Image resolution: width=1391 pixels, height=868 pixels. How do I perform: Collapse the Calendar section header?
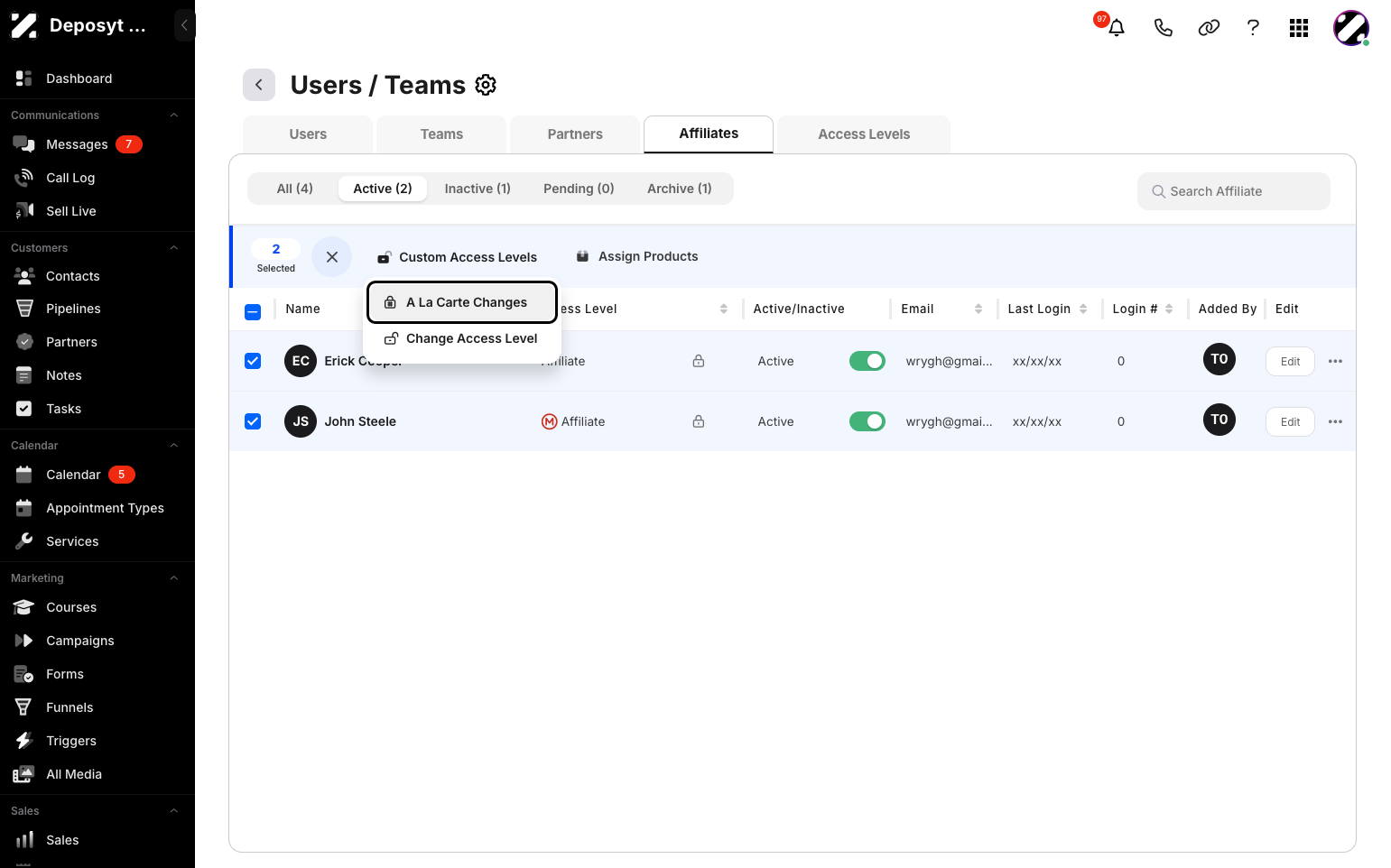point(174,446)
